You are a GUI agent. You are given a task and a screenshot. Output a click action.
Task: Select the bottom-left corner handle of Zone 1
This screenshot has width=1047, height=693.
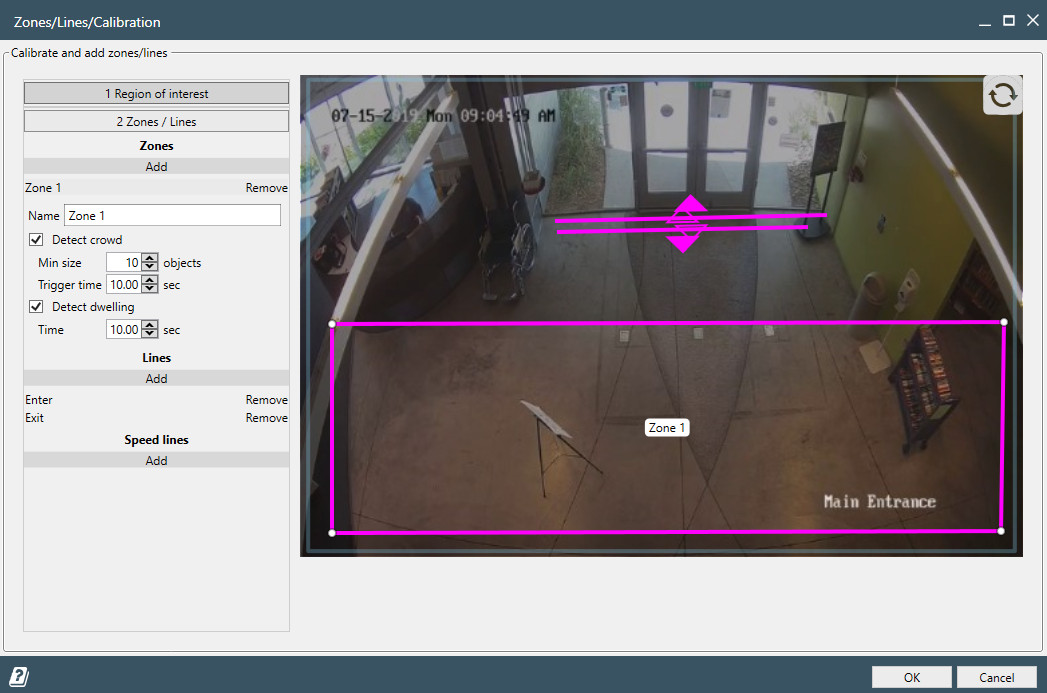pos(332,533)
